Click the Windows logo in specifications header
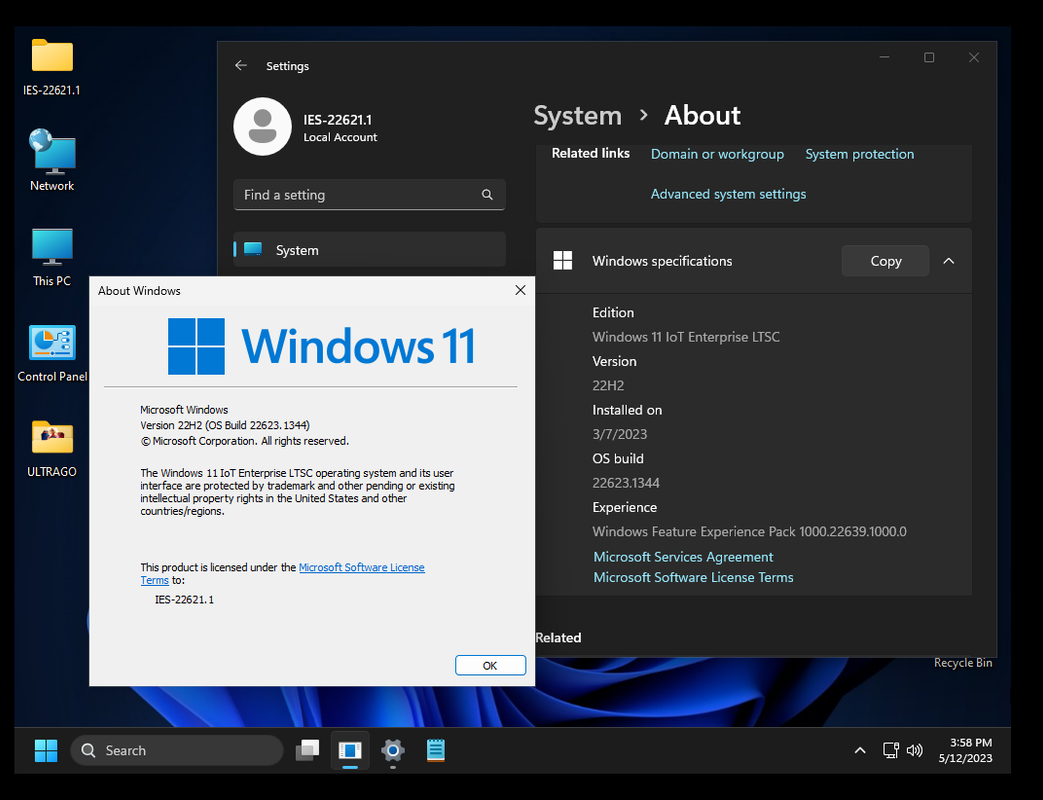1043x800 pixels. point(563,261)
